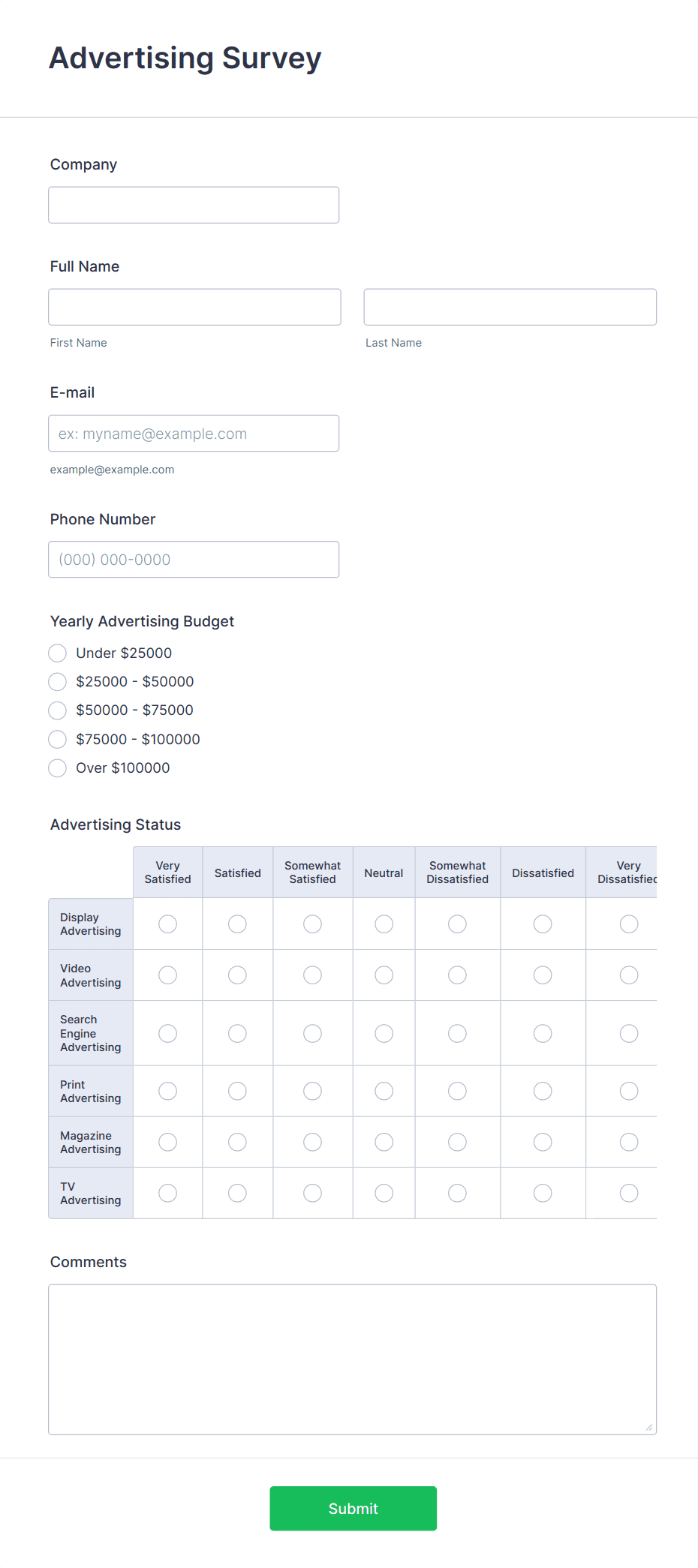This screenshot has height=1568, width=698.
Task: Pick the '$50000 - $75000' budget option
Action: coord(57,710)
